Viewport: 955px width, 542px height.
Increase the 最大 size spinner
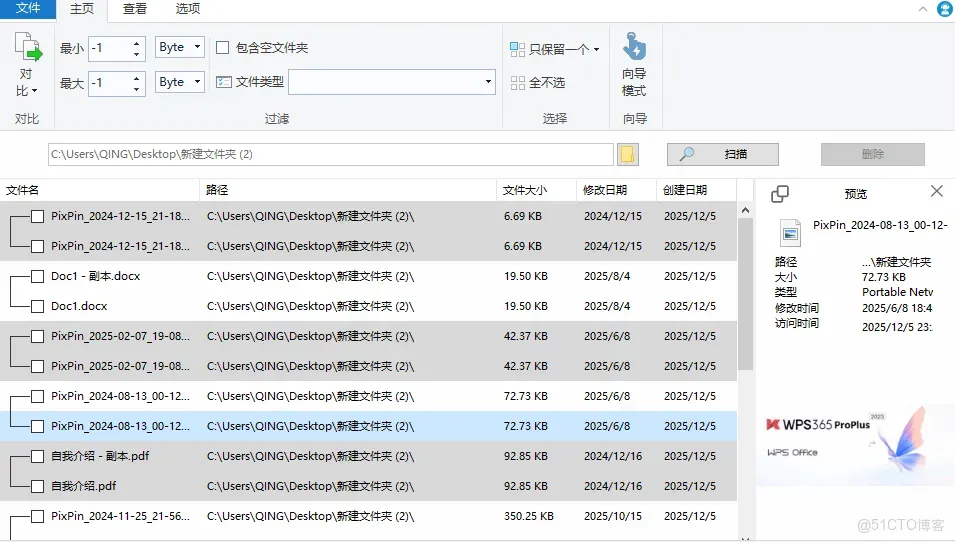(x=136, y=77)
